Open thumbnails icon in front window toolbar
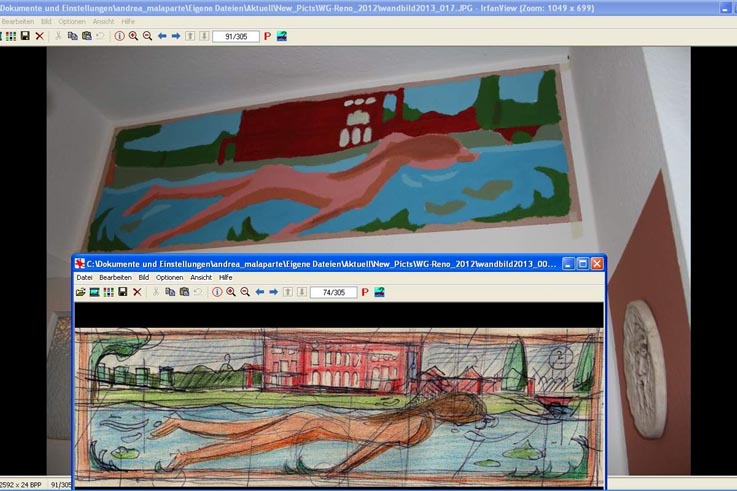The height and width of the screenshot is (491, 737). (108, 292)
